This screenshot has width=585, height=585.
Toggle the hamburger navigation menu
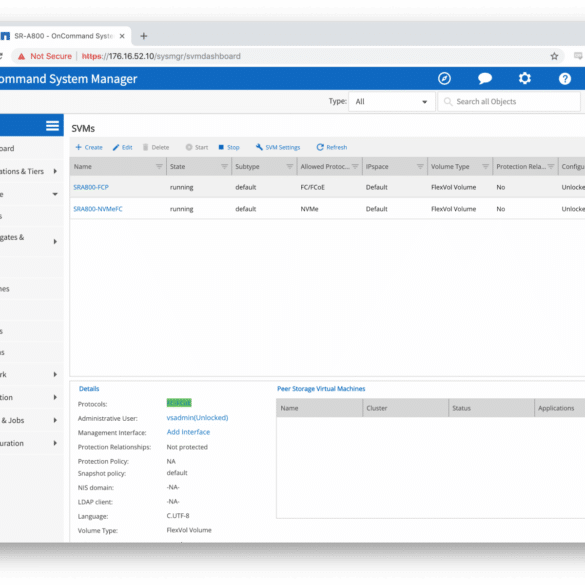(52, 126)
